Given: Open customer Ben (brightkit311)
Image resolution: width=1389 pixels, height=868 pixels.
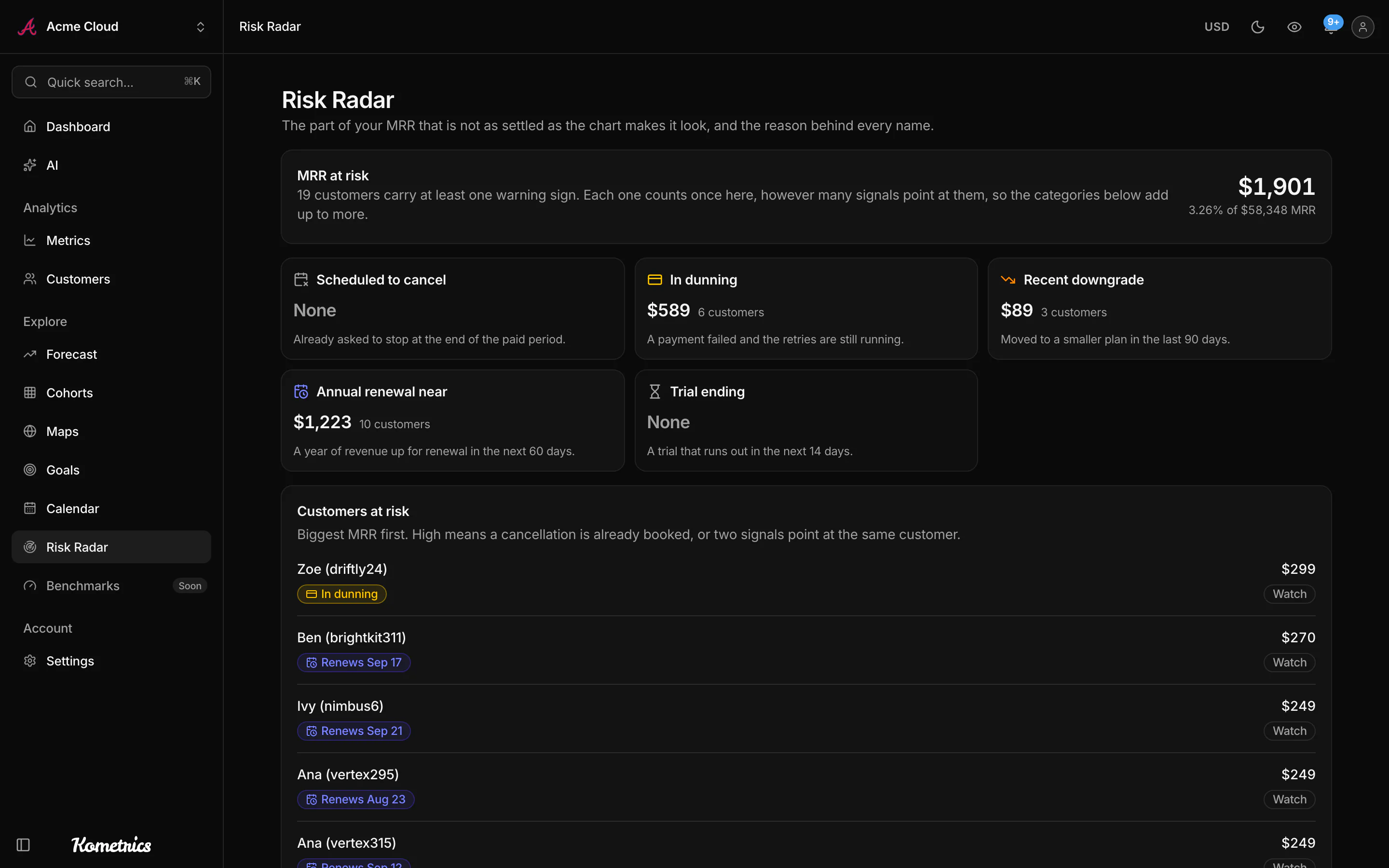Looking at the screenshot, I should pos(351,637).
